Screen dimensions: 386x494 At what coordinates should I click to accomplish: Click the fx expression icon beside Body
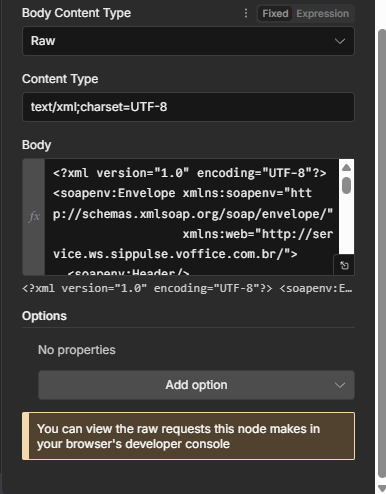click(34, 217)
